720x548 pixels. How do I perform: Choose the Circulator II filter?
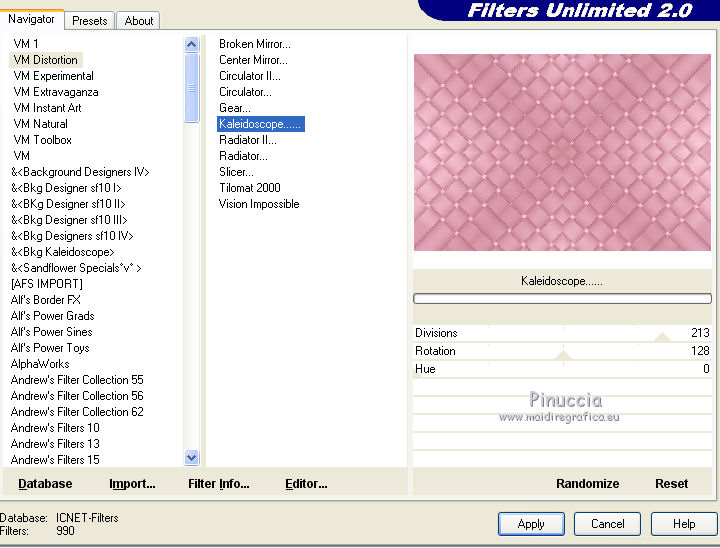(249, 76)
